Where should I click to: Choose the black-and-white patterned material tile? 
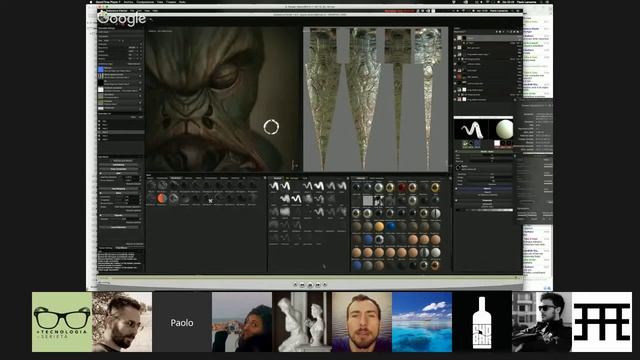(379, 200)
